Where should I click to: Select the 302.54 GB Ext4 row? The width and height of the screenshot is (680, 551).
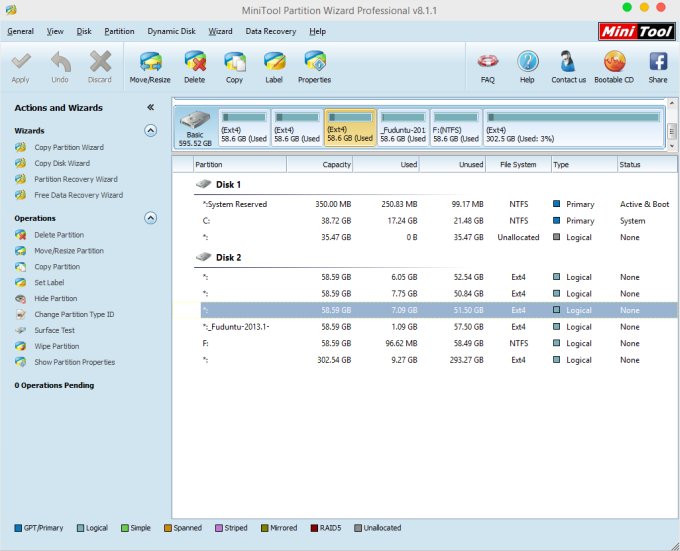coord(438,360)
